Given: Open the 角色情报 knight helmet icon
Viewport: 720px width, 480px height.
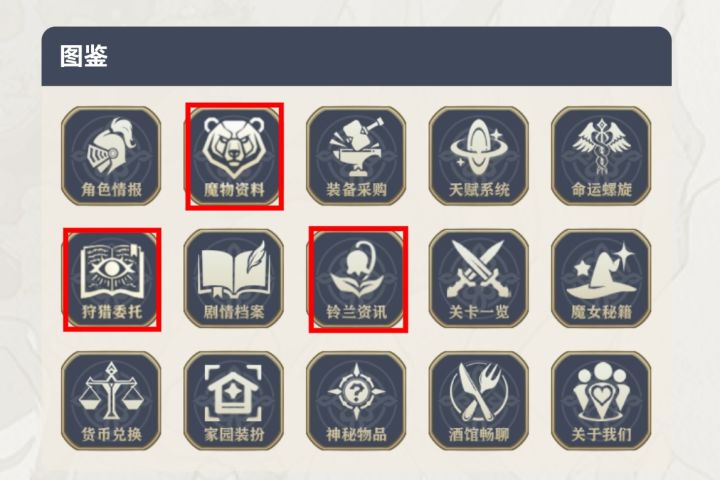Looking at the screenshot, I should tap(111, 156).
